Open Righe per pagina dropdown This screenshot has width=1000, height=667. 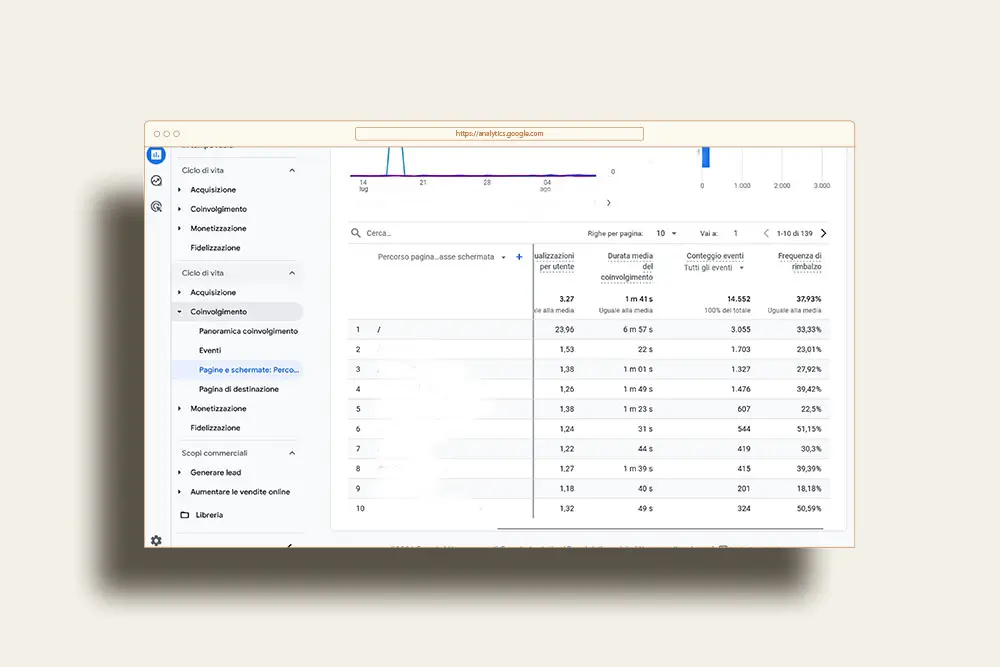(666, 233)
